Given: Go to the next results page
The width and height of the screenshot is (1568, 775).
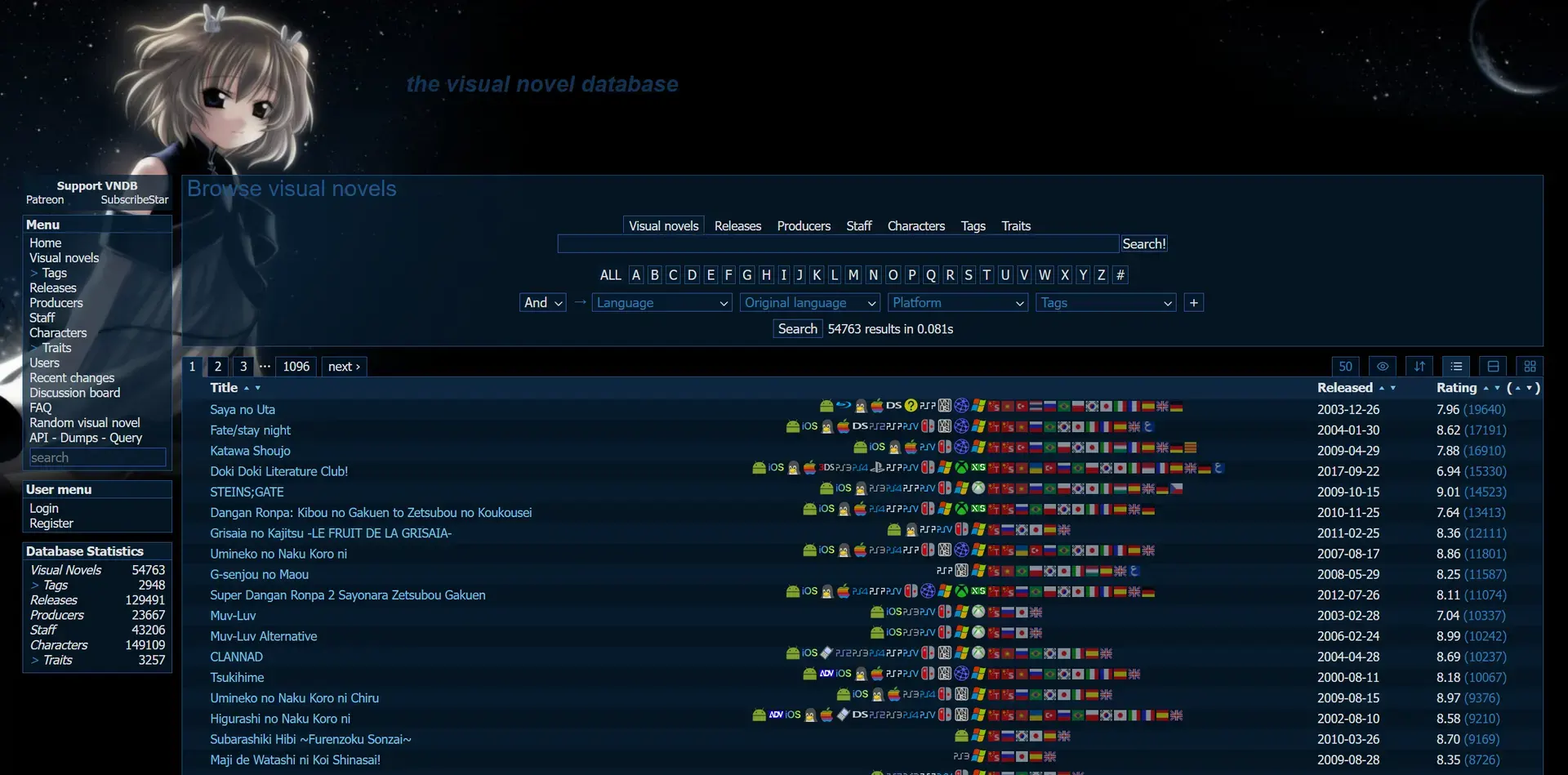Looking at the screenshot, I should [x=344, y=366].
